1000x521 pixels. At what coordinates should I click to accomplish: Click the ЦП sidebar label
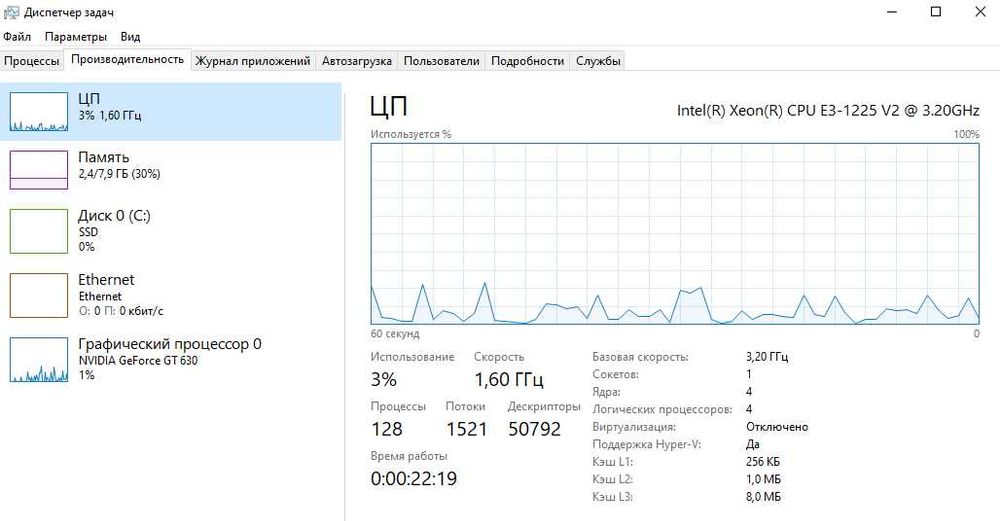pos(89,99)
